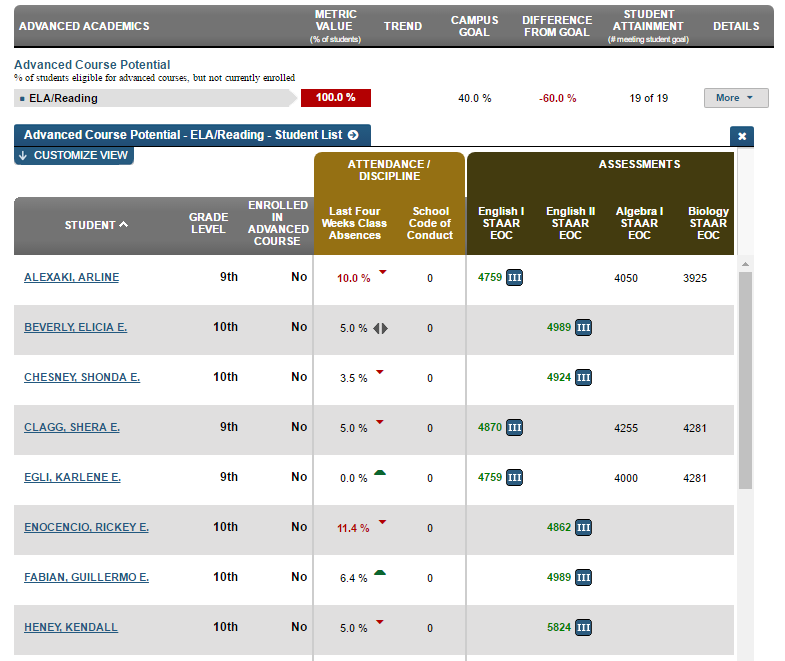Open level III badge for Enocencio's English II score

pyautogui.click(x=583, y=527)
